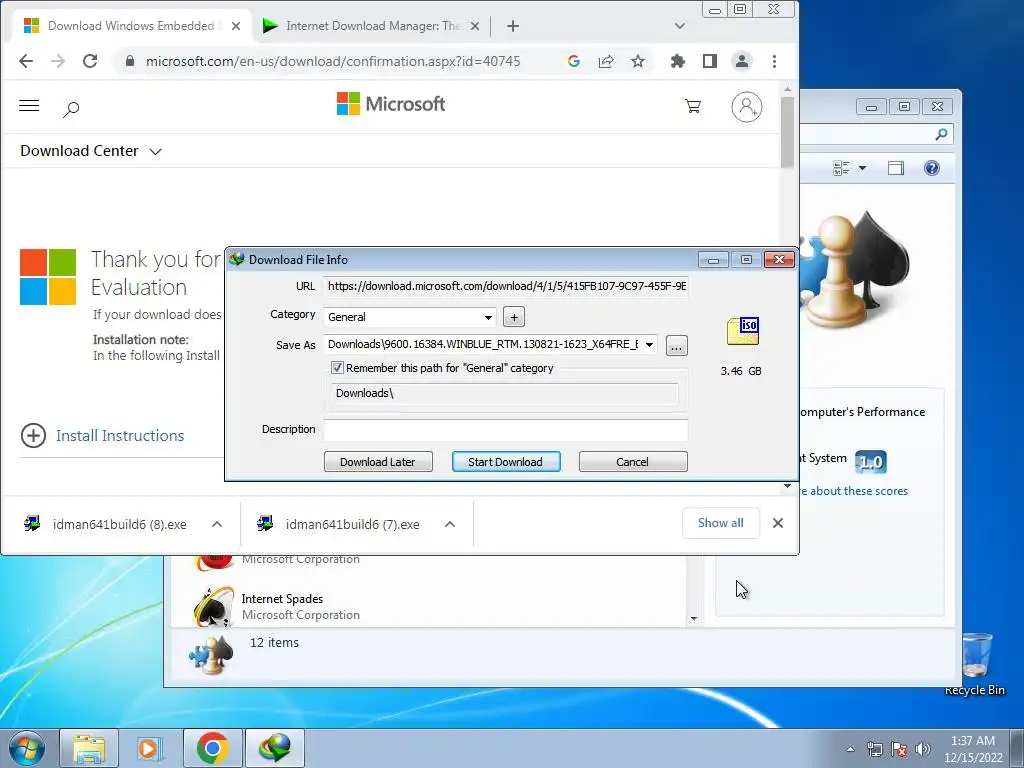Open a new Chrome tab
The height and width of the screenshot is (768, 1024).
(x=513, y=26)
